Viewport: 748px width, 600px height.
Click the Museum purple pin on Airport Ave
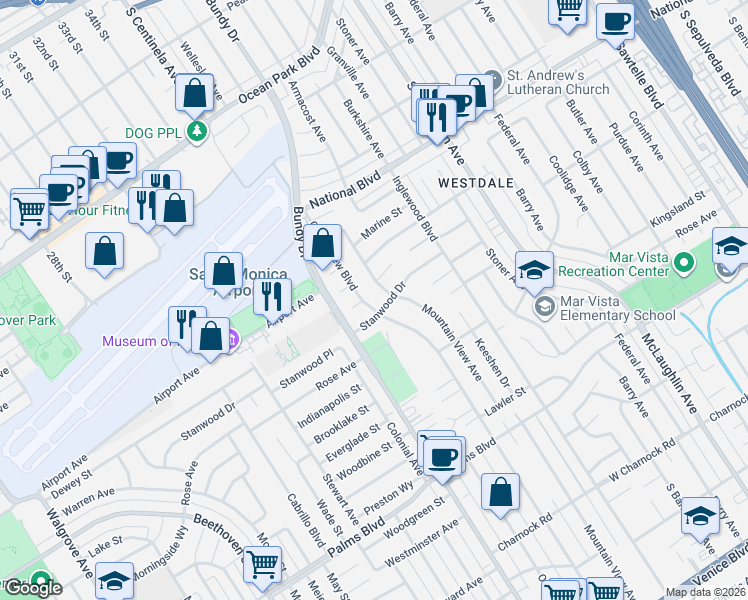(232, 341)
